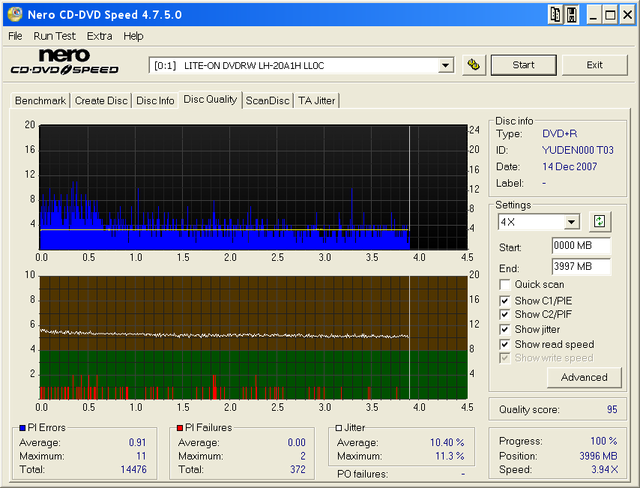This screenshot has width=640, height=488.
Task: Click the green refresh icon next to speed
Action: (599, 222)
